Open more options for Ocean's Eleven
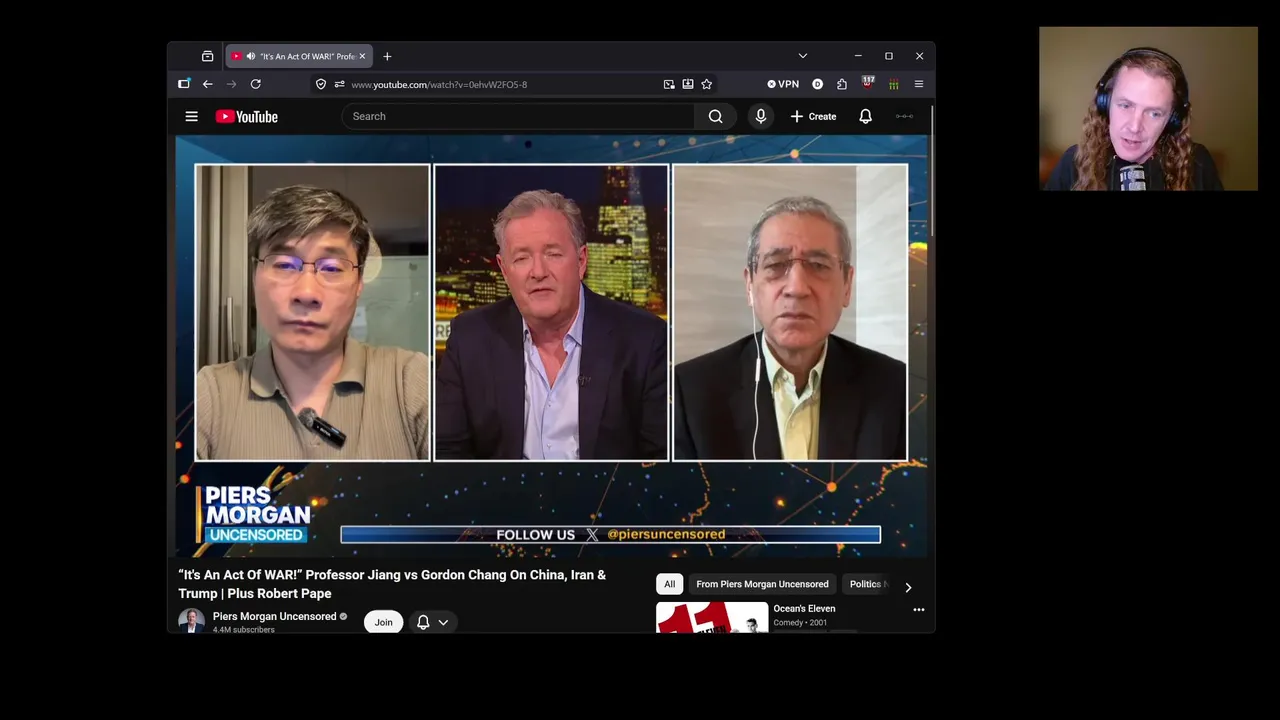 (x=918, y=609)
